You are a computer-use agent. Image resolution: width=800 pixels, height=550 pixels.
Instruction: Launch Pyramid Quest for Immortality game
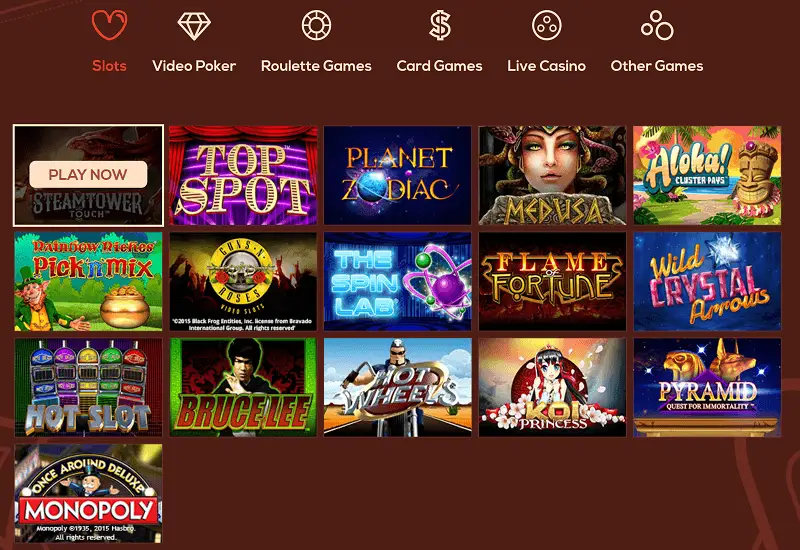(707, 387)
